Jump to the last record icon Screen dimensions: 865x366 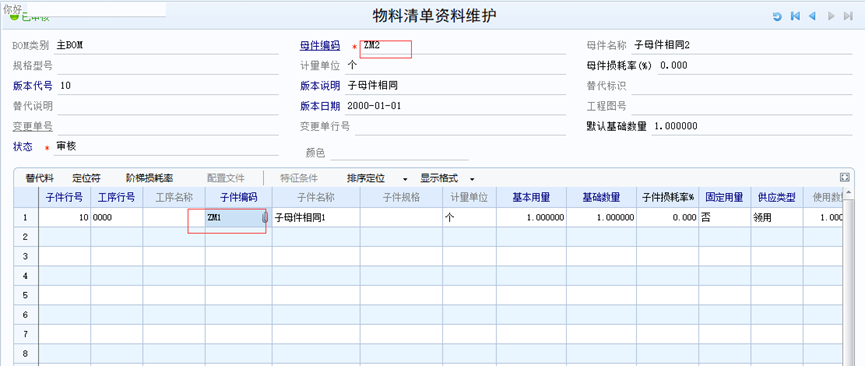coord(848,17)
